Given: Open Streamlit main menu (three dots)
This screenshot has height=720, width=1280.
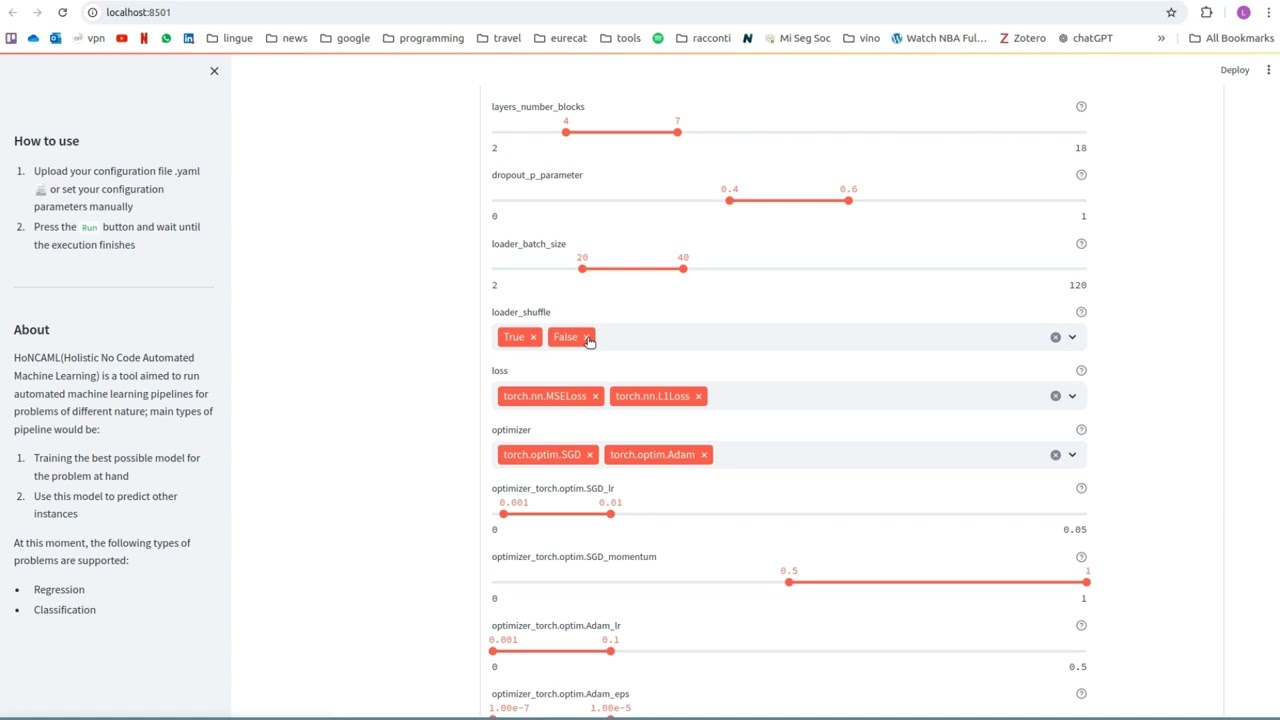Looking at the screenshot, I should (x=1268, y=70).
